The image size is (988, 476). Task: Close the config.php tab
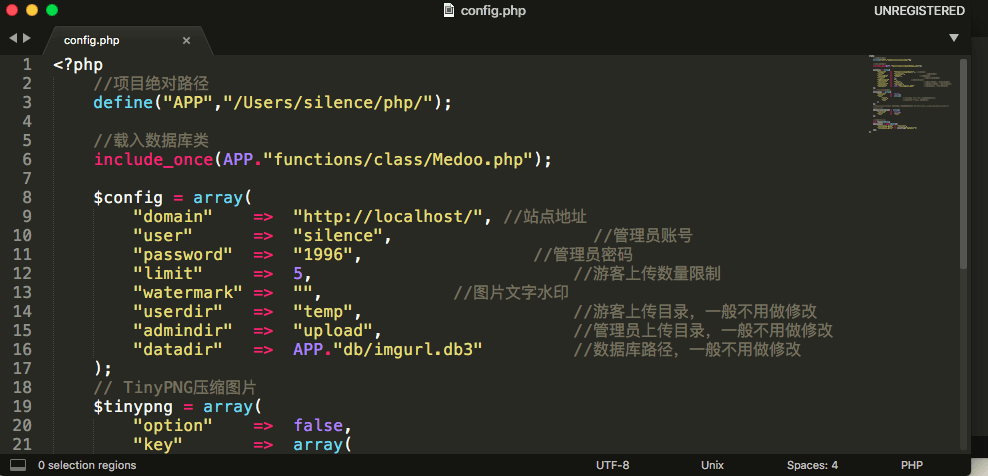click(186, 41)
